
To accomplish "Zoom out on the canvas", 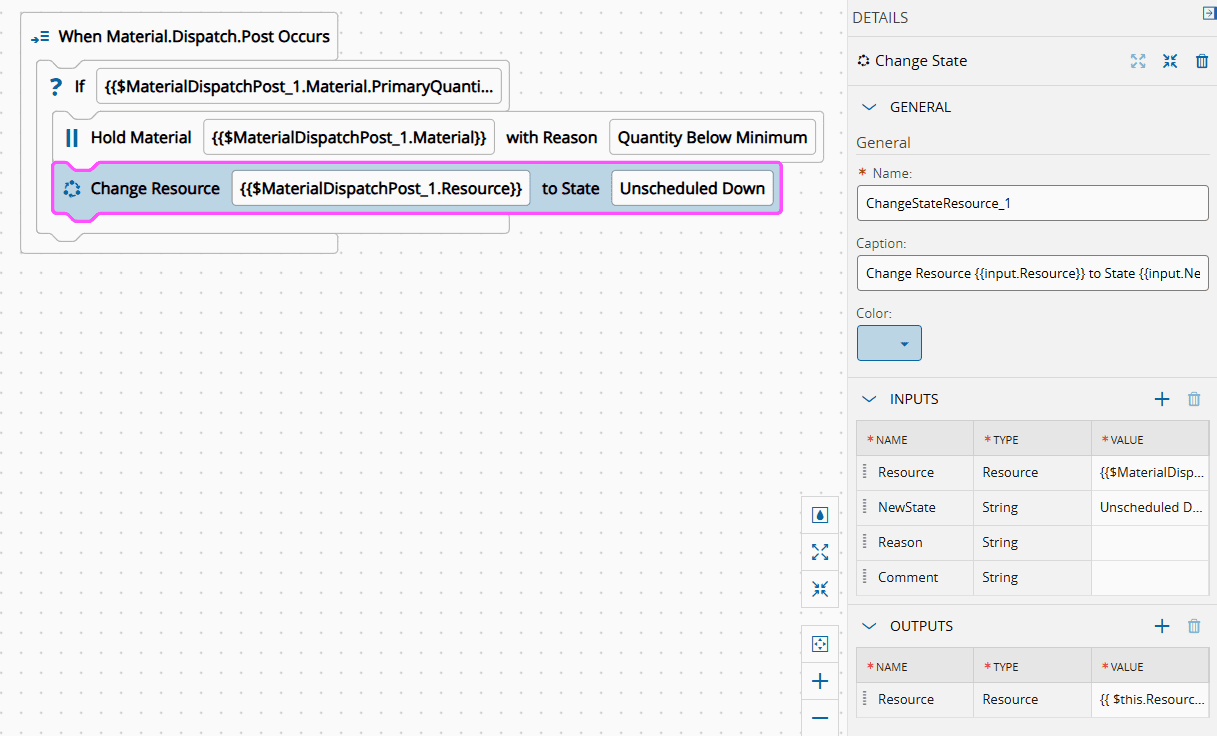I will 820,718.
